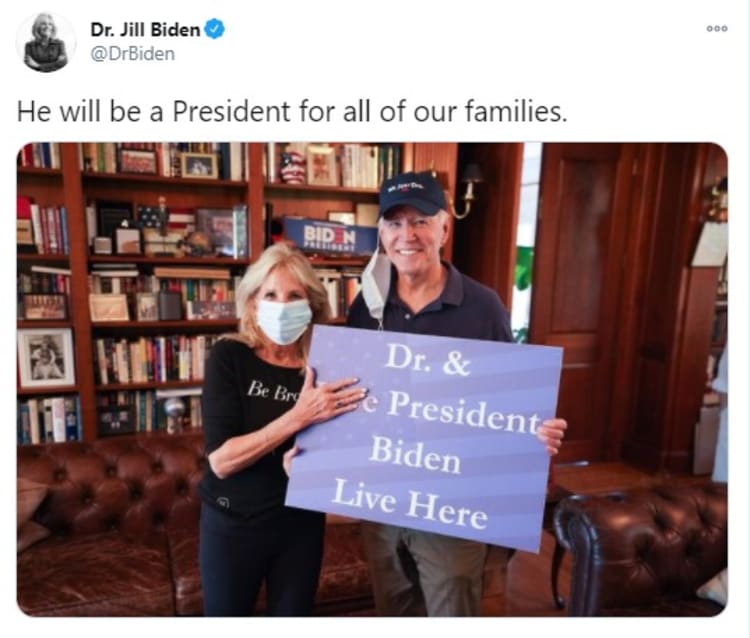Click the light blue face mask in the photo

point(284,321)
